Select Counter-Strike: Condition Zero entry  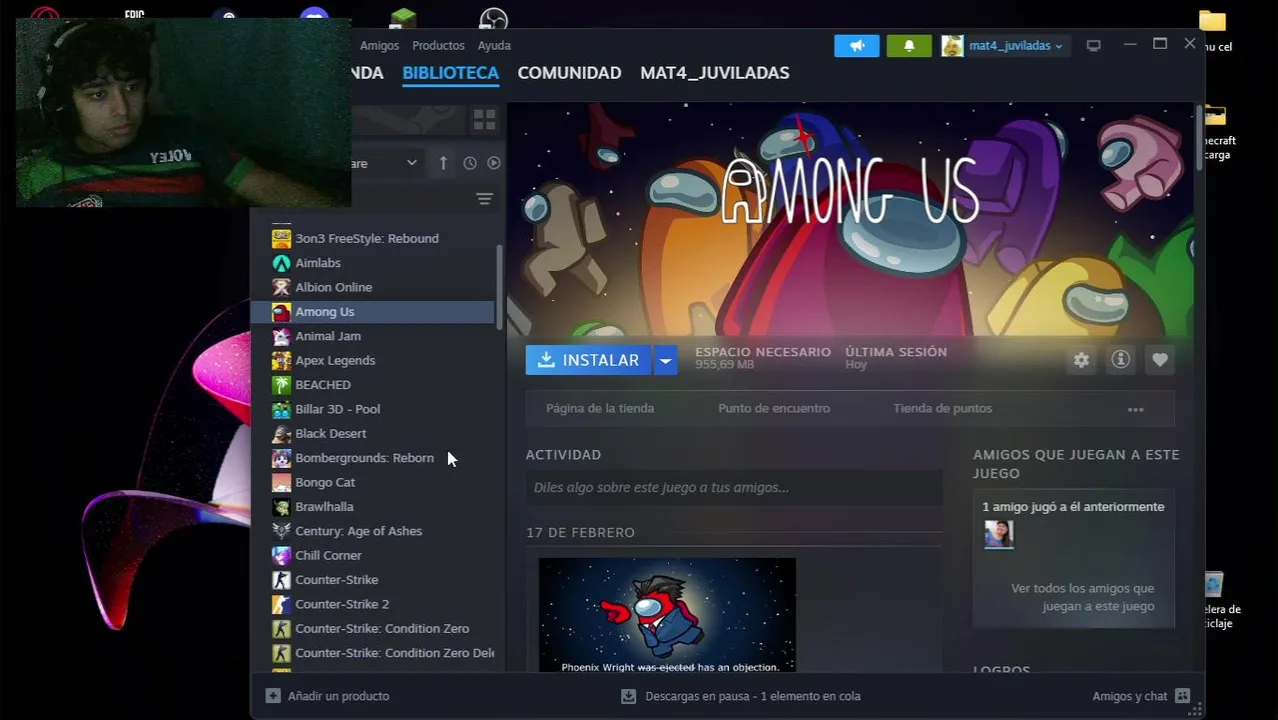[x=373, y=628]
